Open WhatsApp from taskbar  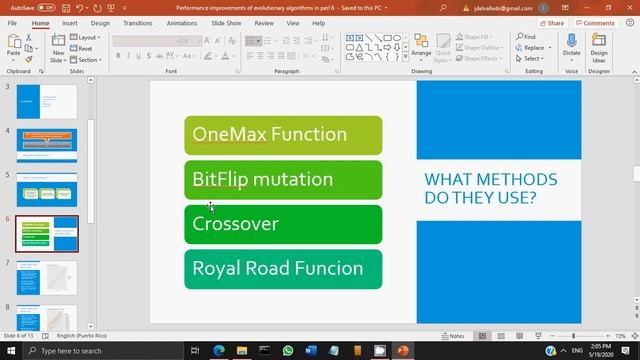point(288,350)
